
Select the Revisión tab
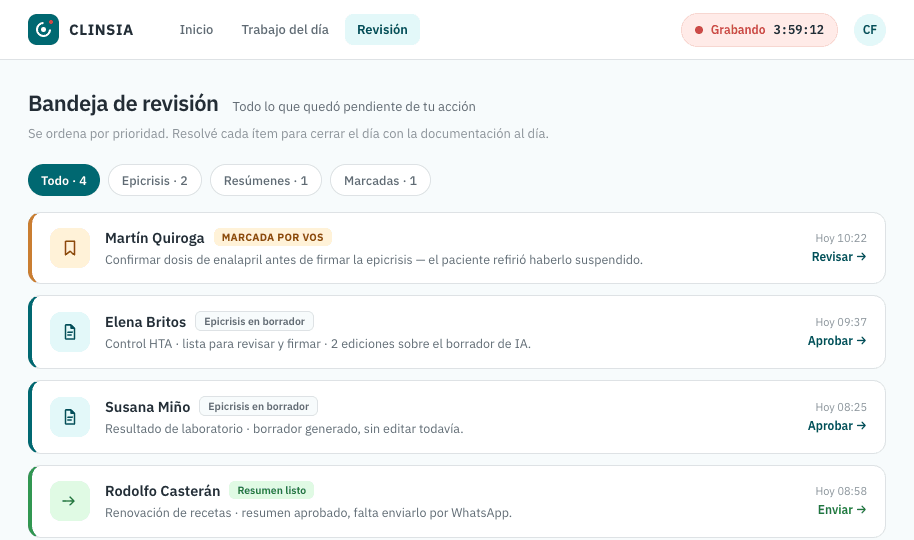pos(382,30)
